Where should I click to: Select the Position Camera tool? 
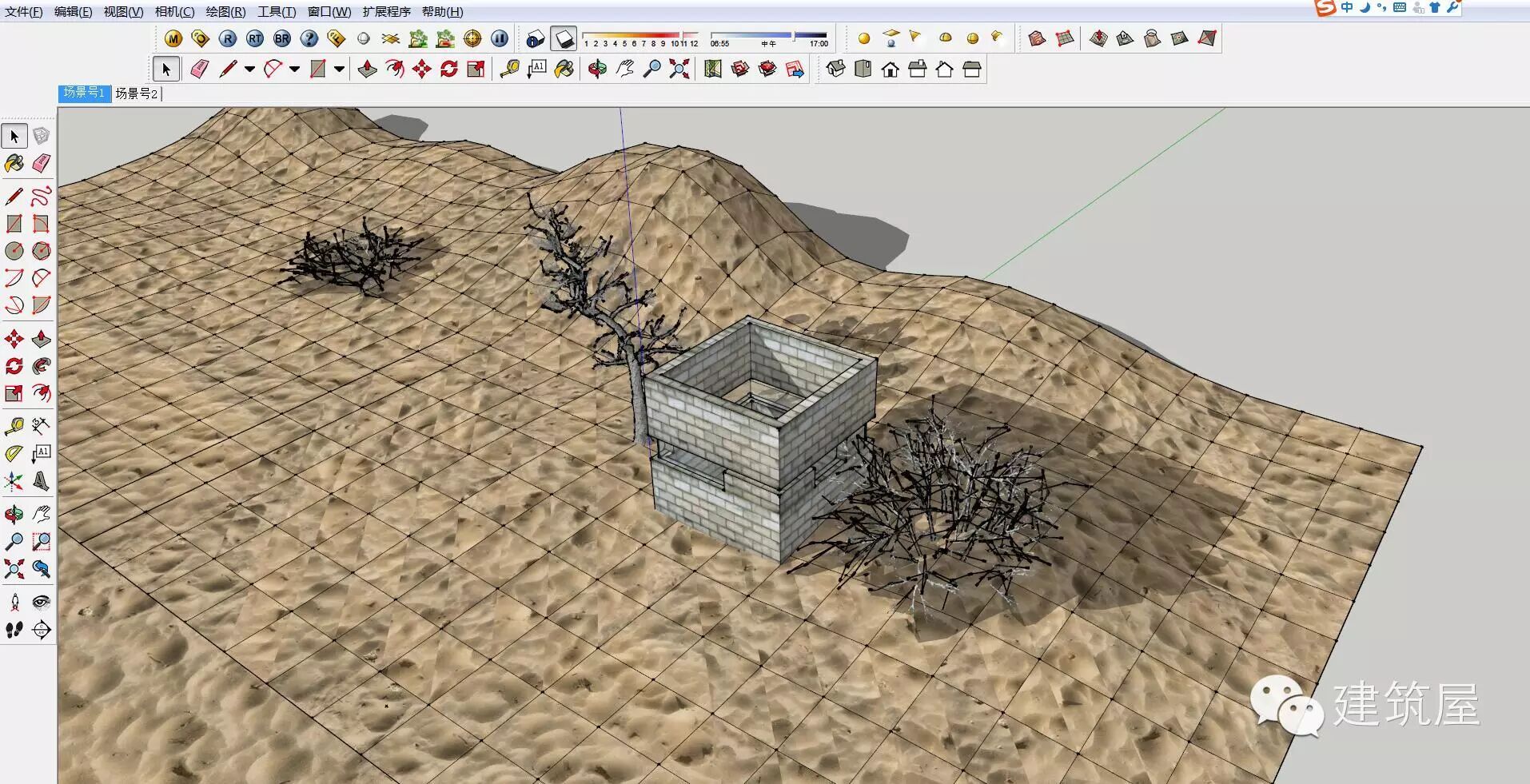pyautogui.click(x=14, y=603)
